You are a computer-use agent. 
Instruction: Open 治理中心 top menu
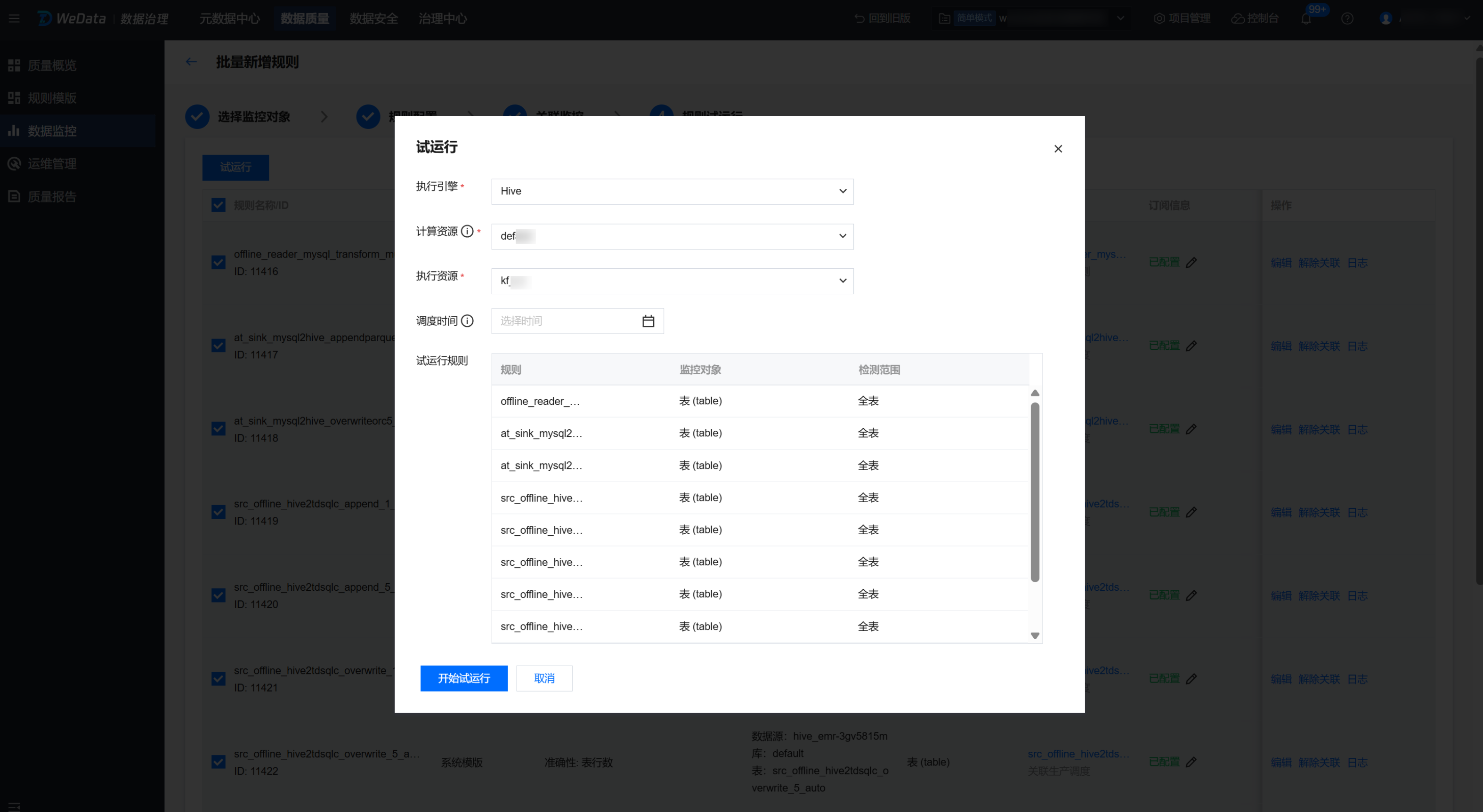(x=443, y=18)
